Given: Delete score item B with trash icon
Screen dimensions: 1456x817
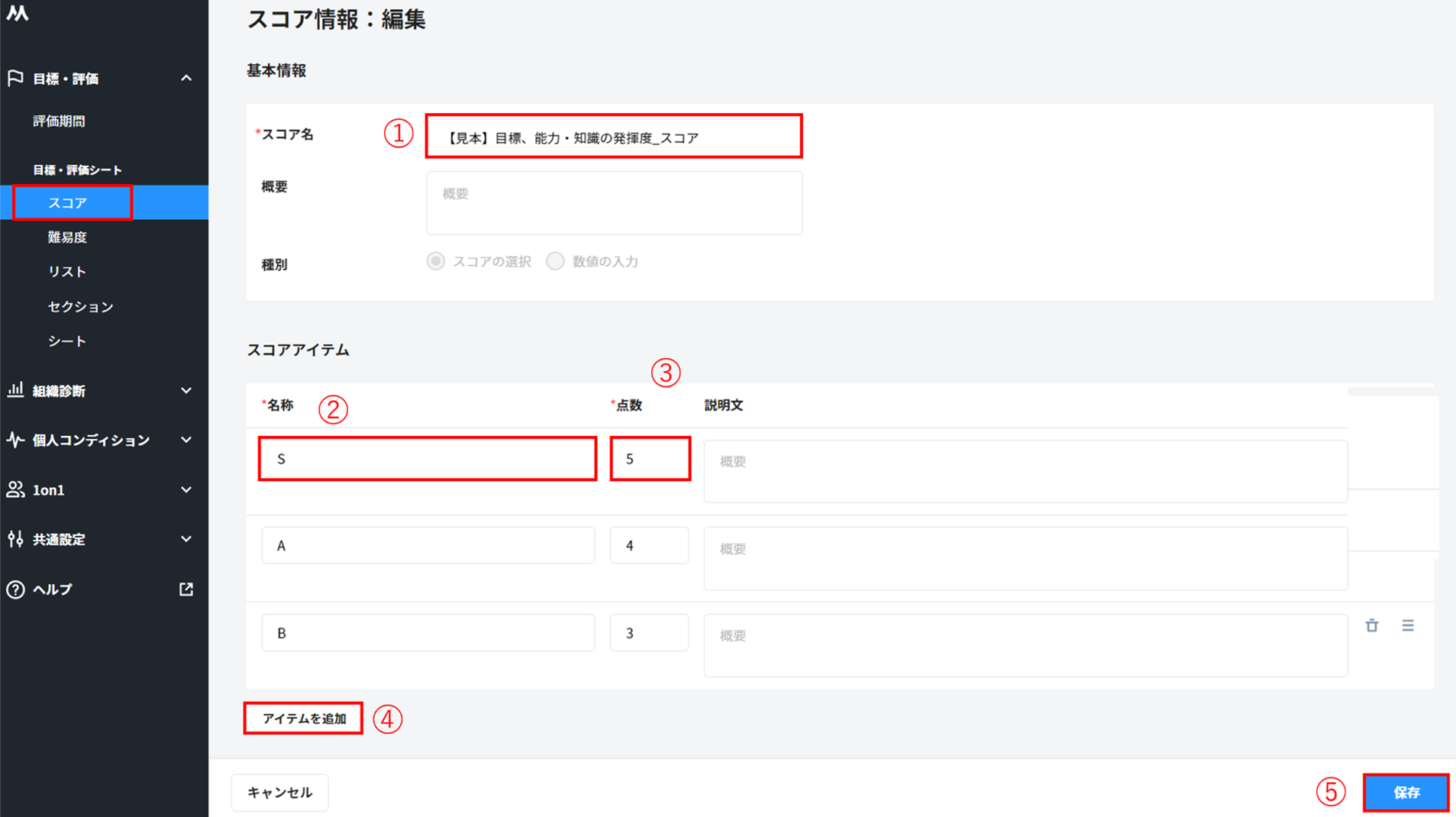Looking at the screenshot, I should click(1372, 625).
